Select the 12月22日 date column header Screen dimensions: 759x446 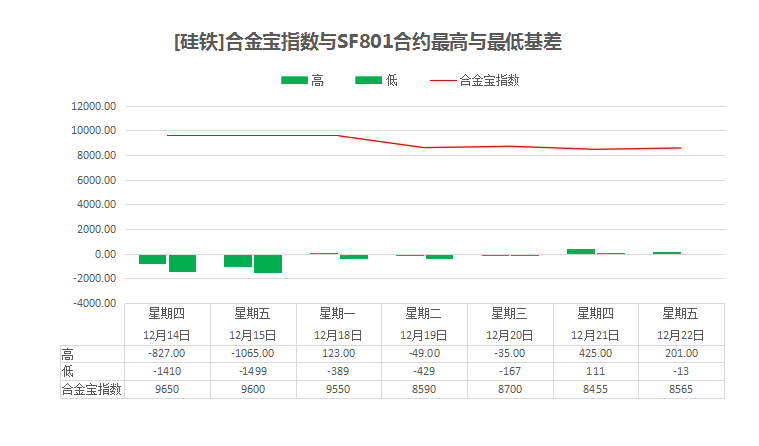[x=681, y=334]
